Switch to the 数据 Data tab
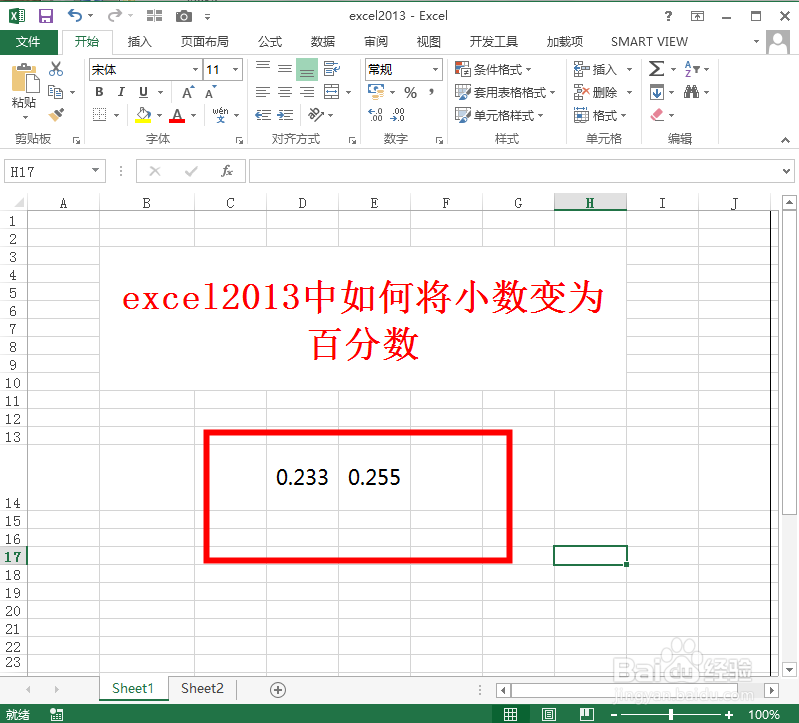This screenshot has width=799, height=723. [x=323, y=42]
